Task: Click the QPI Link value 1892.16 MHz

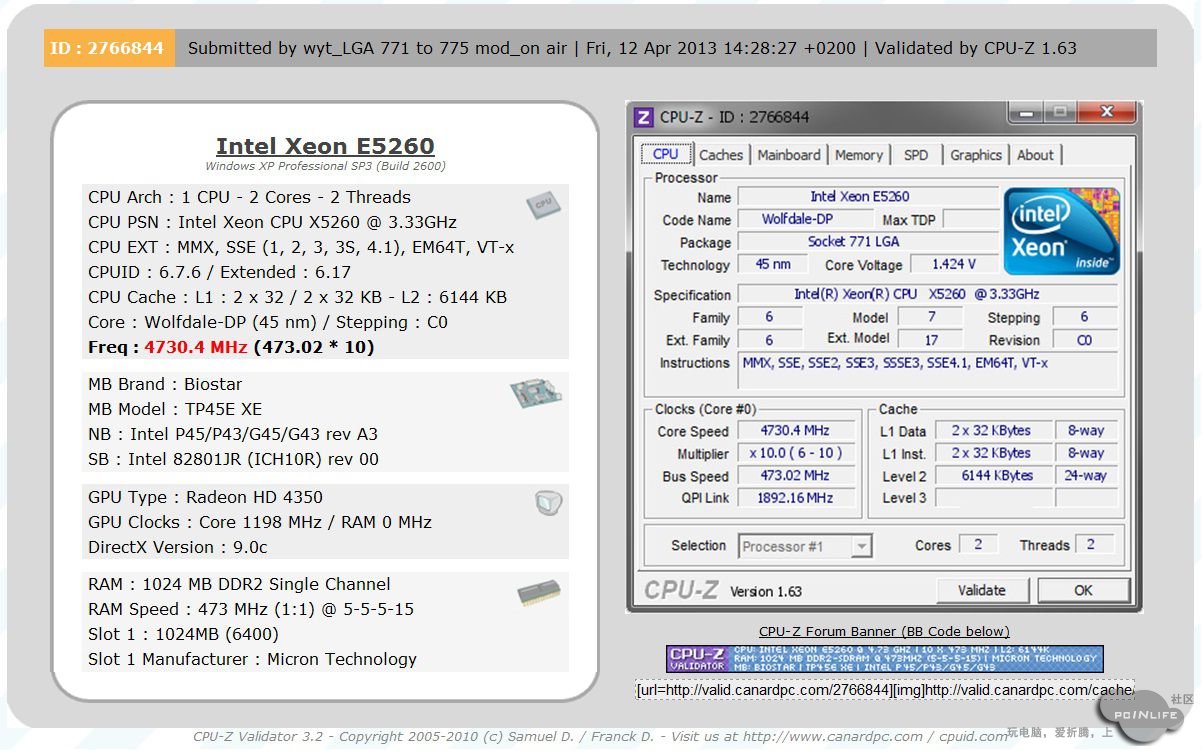Action: click(x=795, y=498)
